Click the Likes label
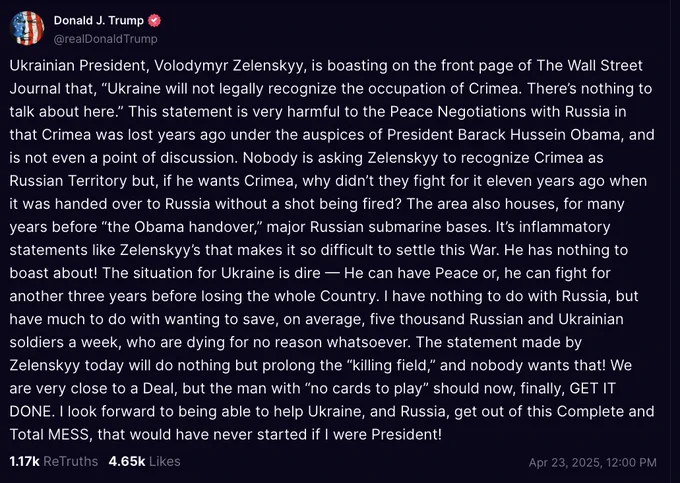The image size is (680, 483). (165, 461)
